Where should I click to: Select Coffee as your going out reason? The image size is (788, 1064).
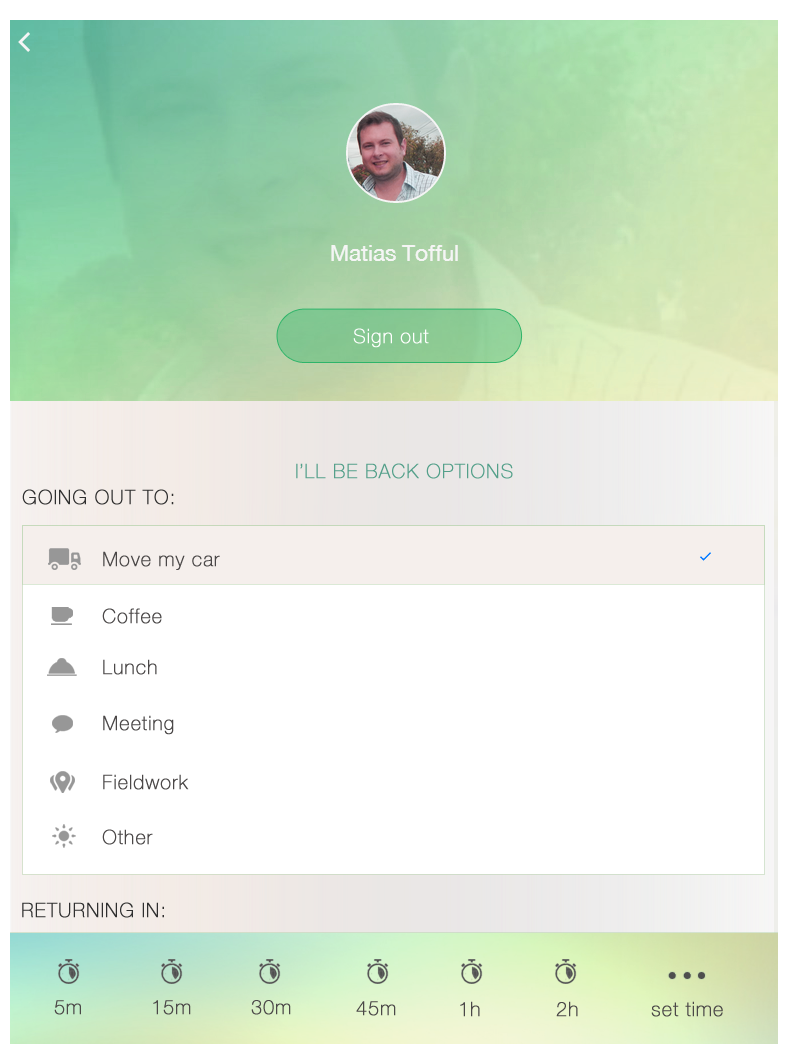pyautogui.click(x=132, y=616)
